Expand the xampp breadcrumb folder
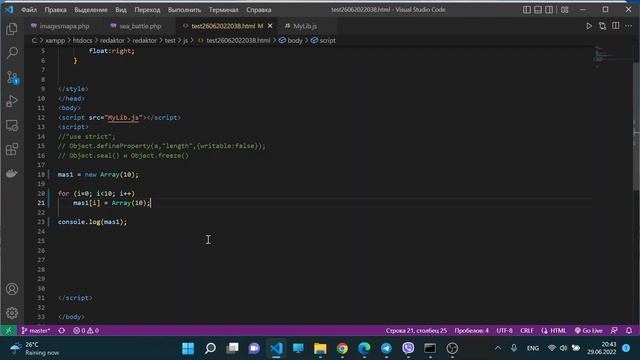 (55, 40)
